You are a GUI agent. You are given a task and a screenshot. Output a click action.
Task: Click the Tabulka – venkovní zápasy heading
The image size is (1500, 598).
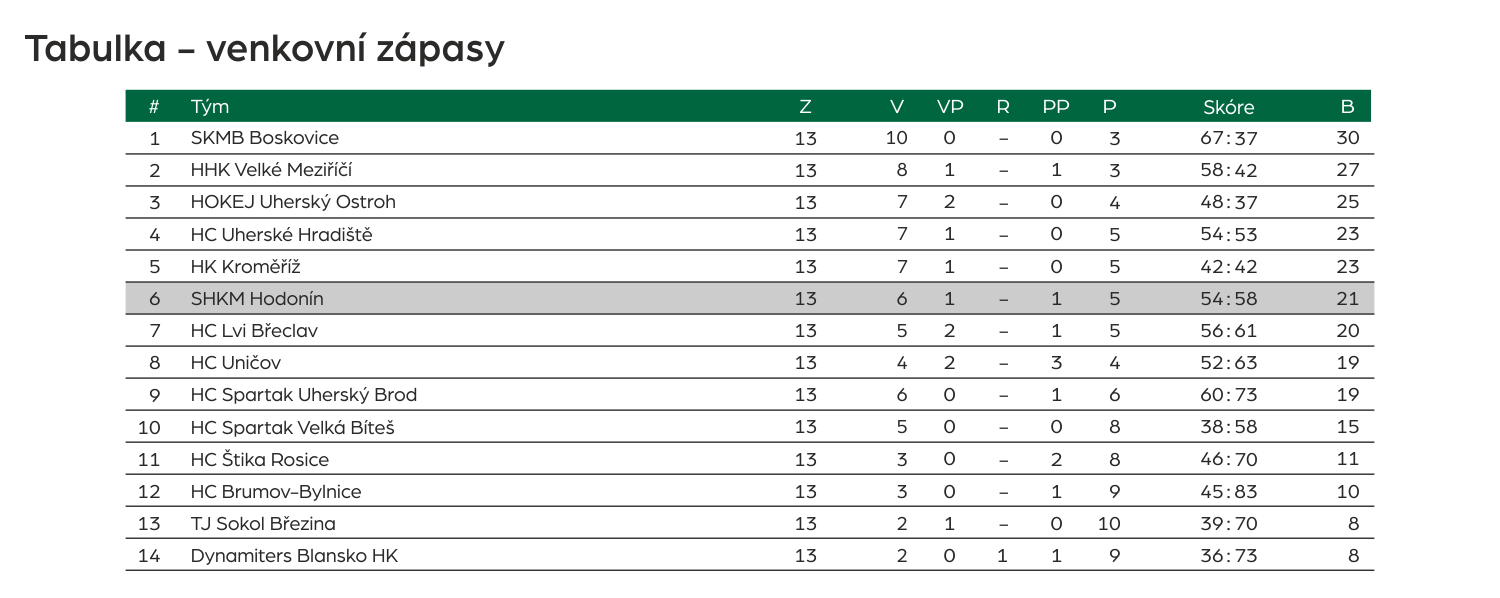[265, 48]
